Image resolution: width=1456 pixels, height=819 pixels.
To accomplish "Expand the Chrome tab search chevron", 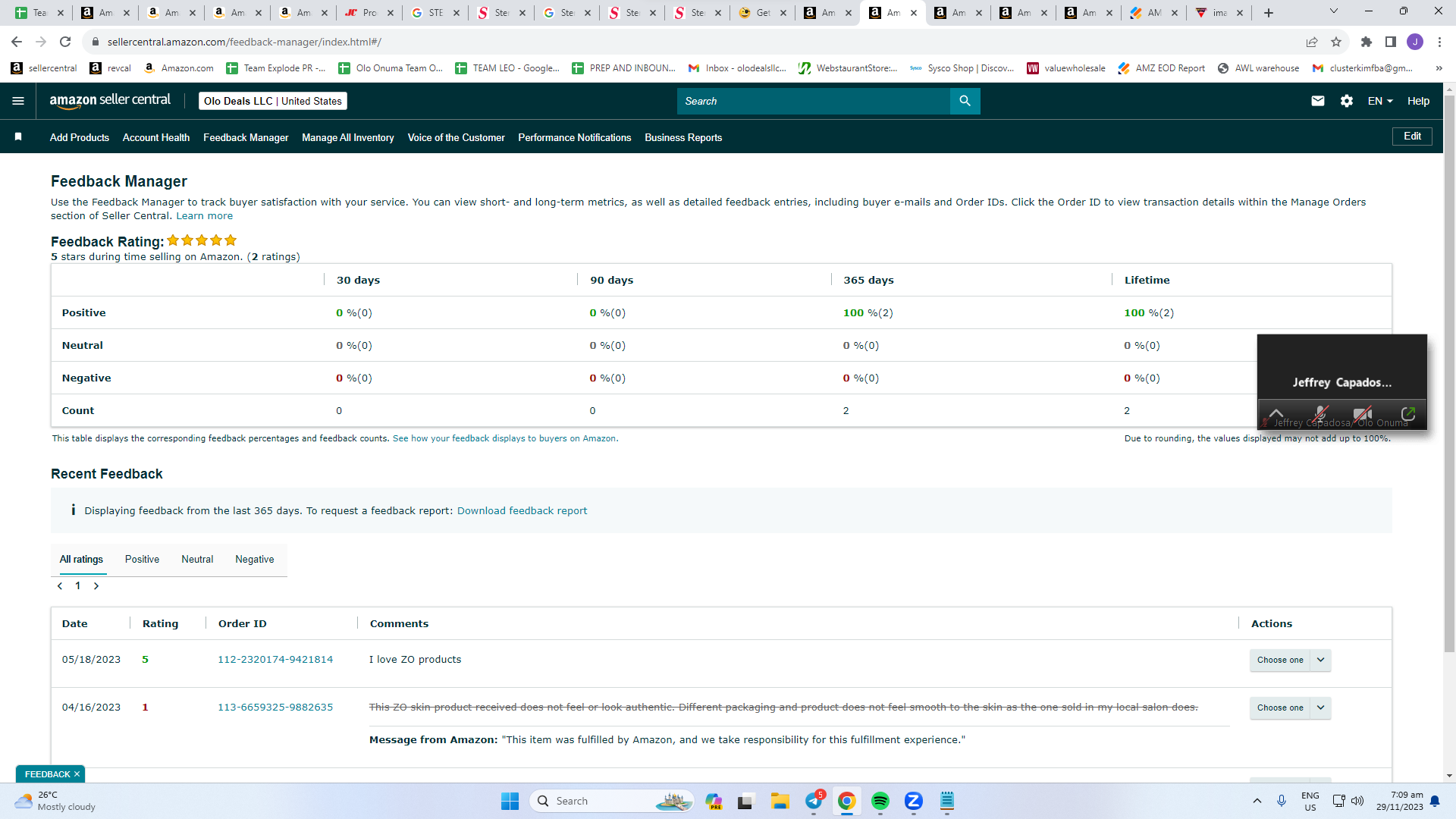I will (1334, 11).
